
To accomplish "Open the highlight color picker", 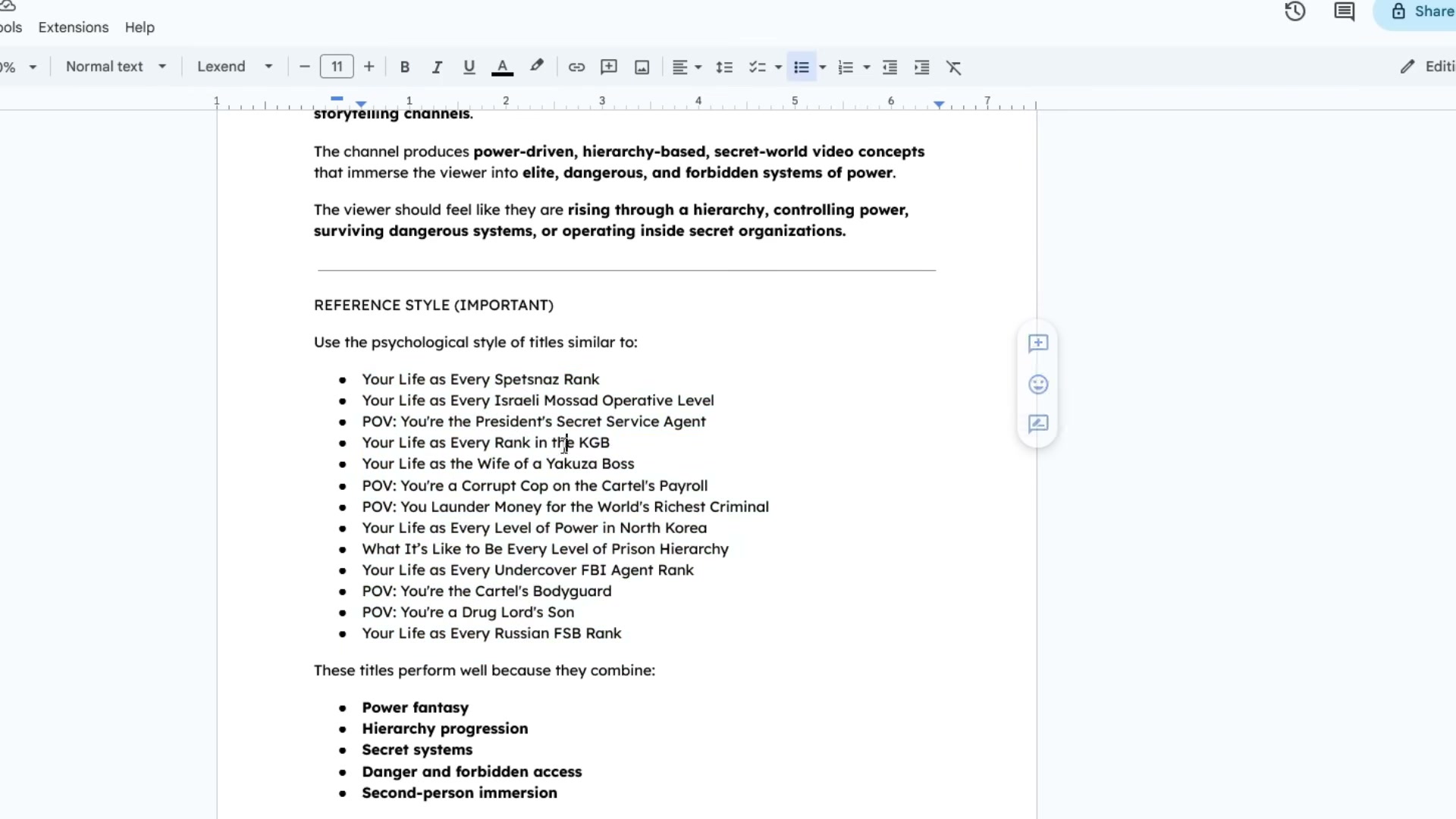I will [537, 67].
